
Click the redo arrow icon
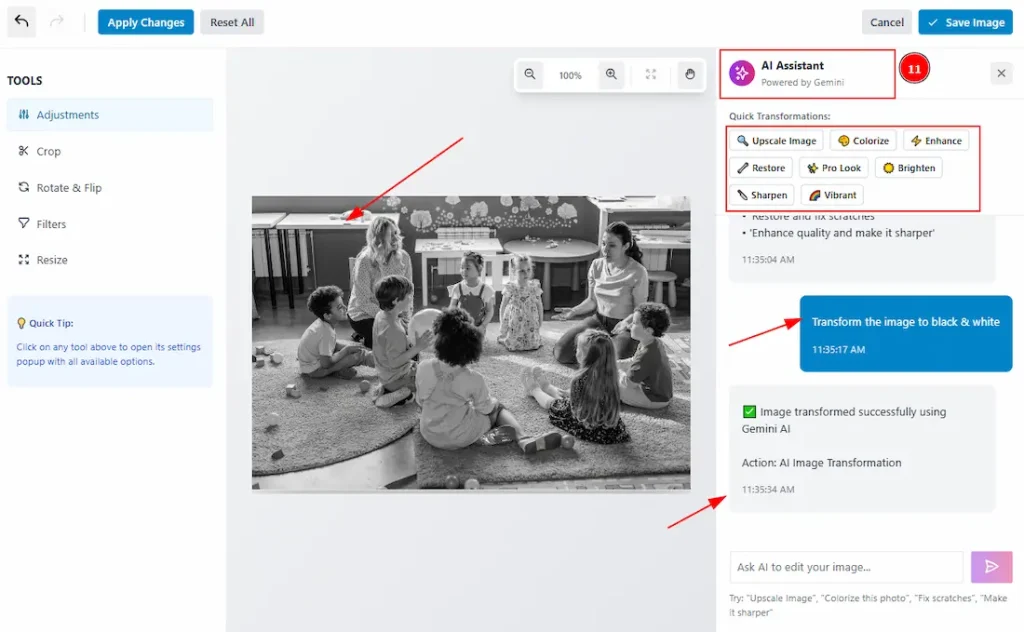57,22
